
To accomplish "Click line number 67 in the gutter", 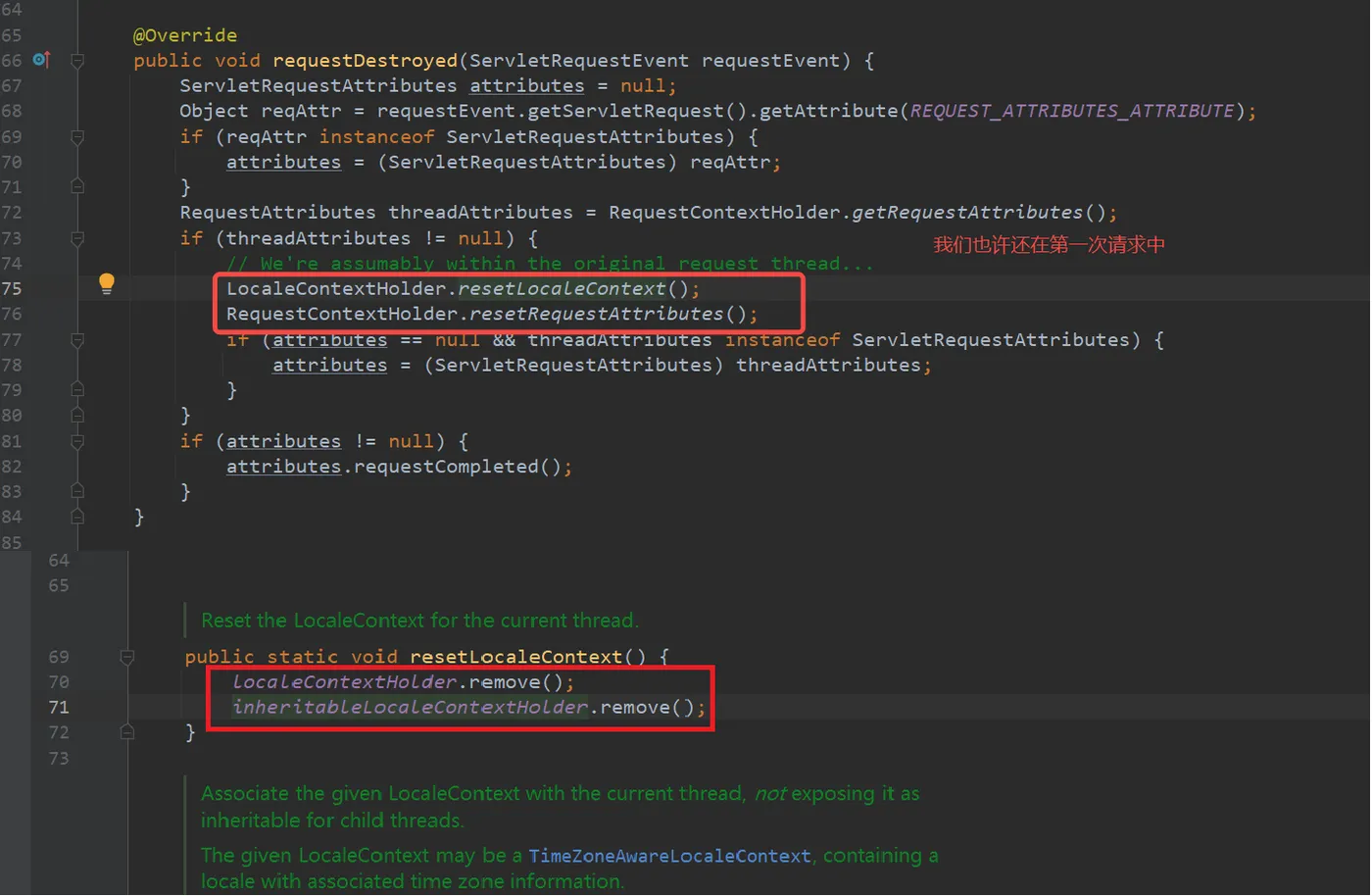I will 12,86.
